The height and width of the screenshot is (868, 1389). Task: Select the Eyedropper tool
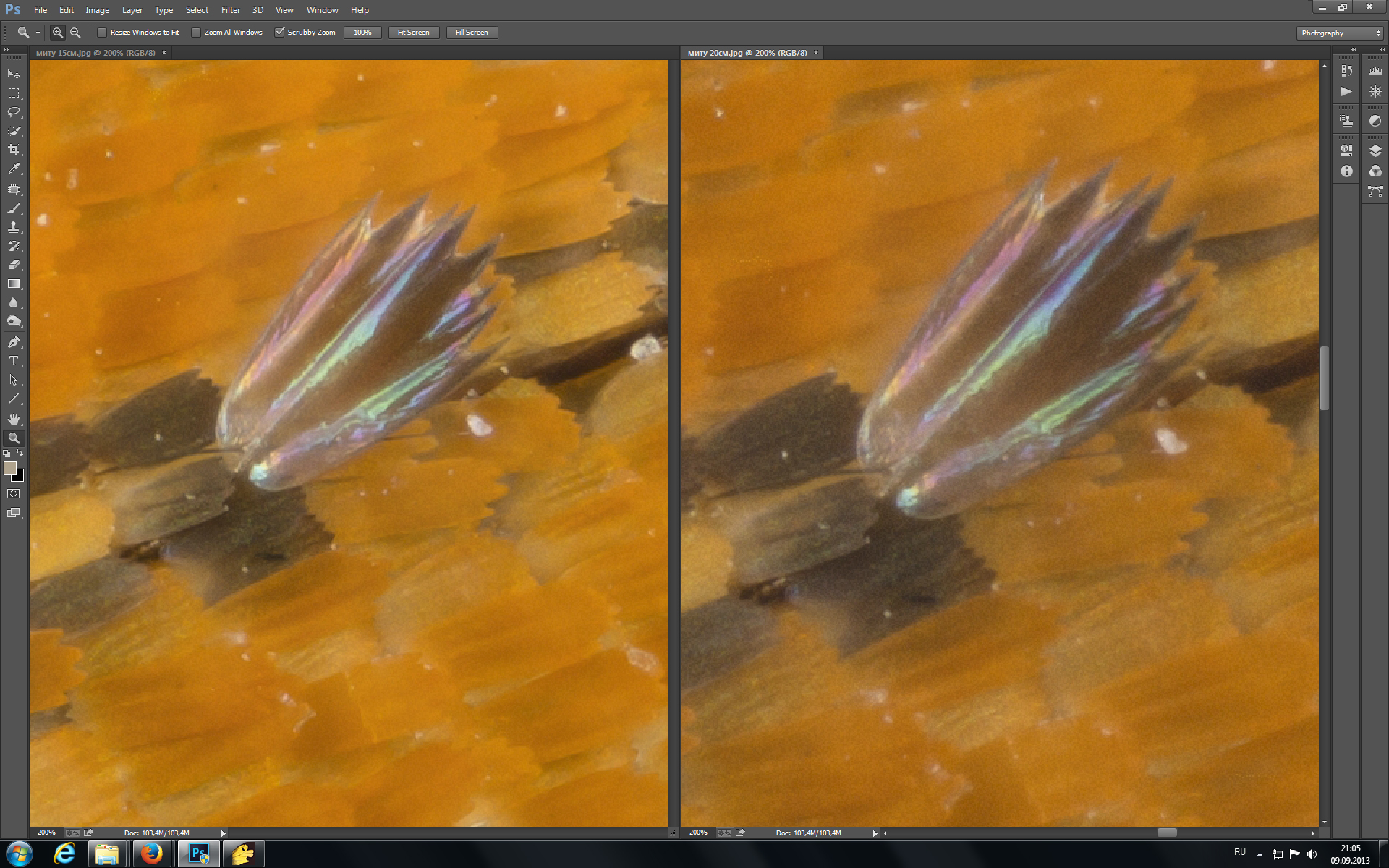[x=14, y=169]
